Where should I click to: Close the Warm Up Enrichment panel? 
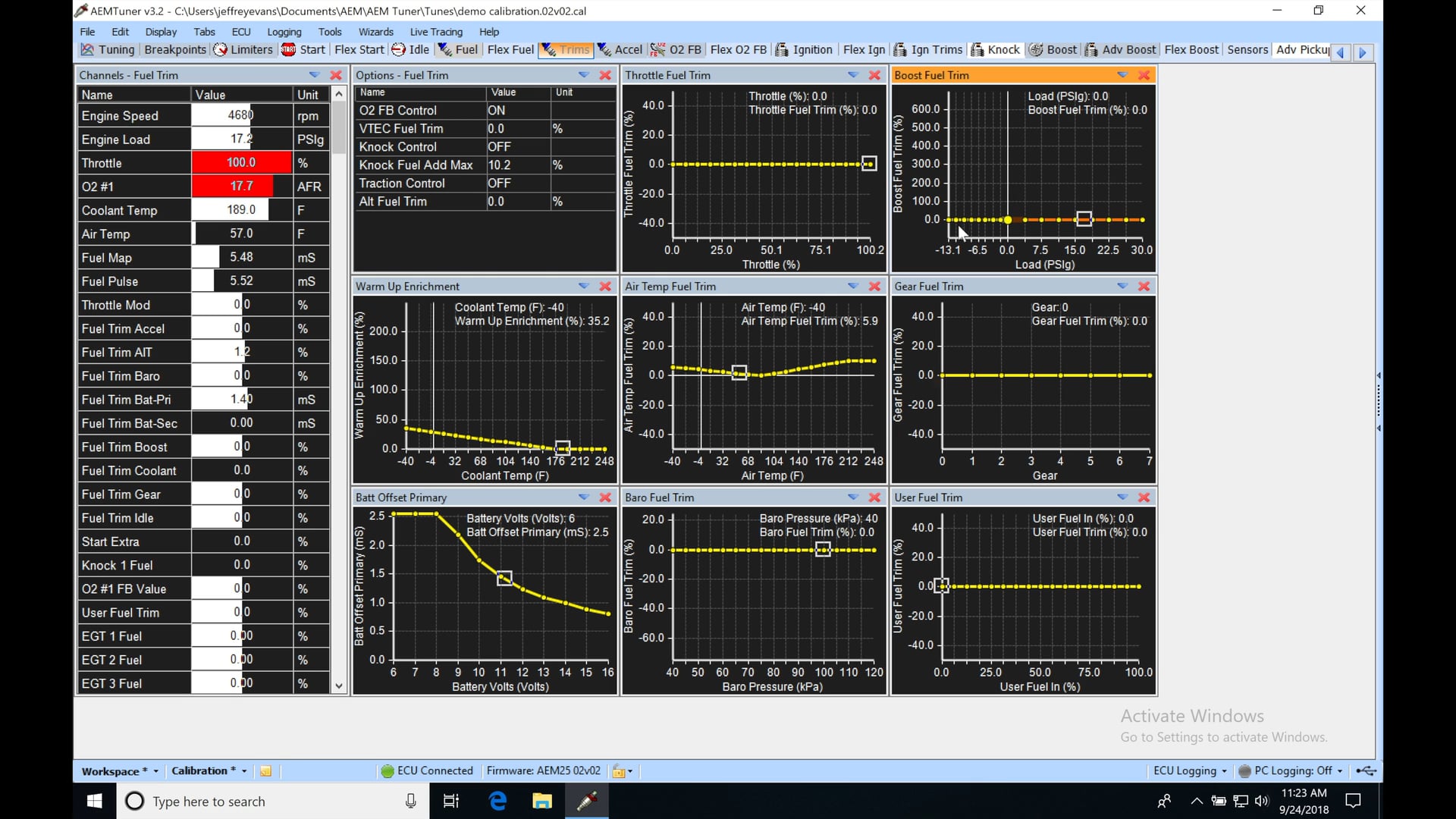(605, 287)
